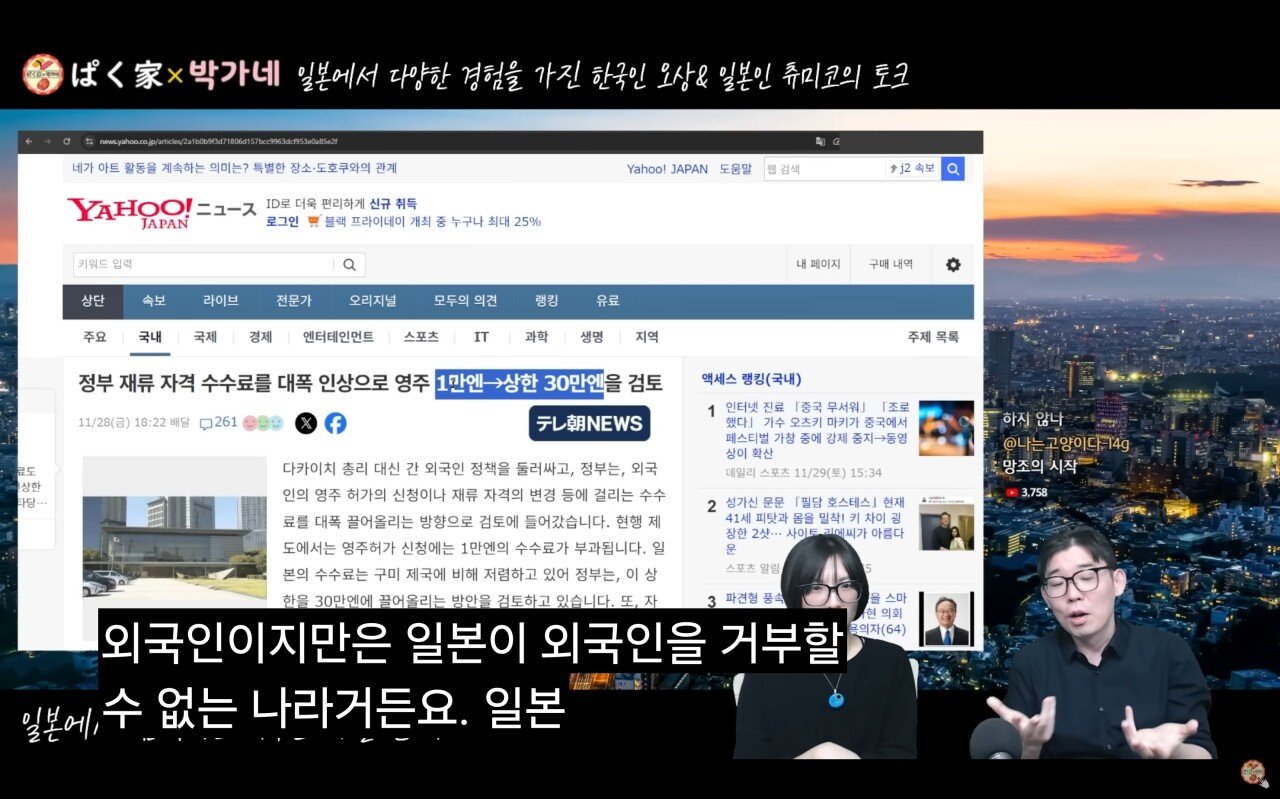Image resolution: width=1280 pixels, height=799 pixels.
Task: Click the 구매 내역 button
Action: (890, 265)
